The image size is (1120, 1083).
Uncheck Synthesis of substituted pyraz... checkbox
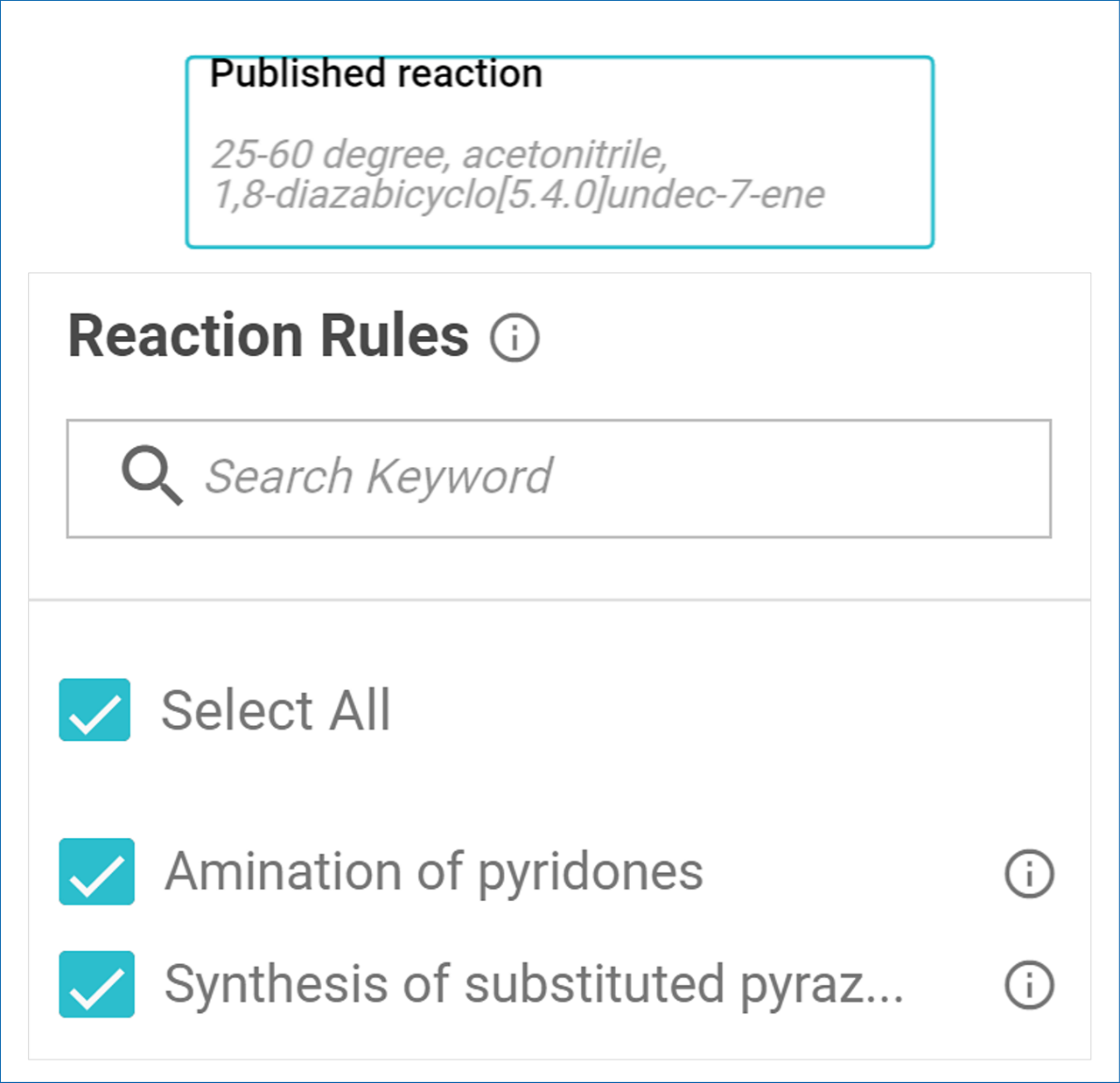click(96, 984)
